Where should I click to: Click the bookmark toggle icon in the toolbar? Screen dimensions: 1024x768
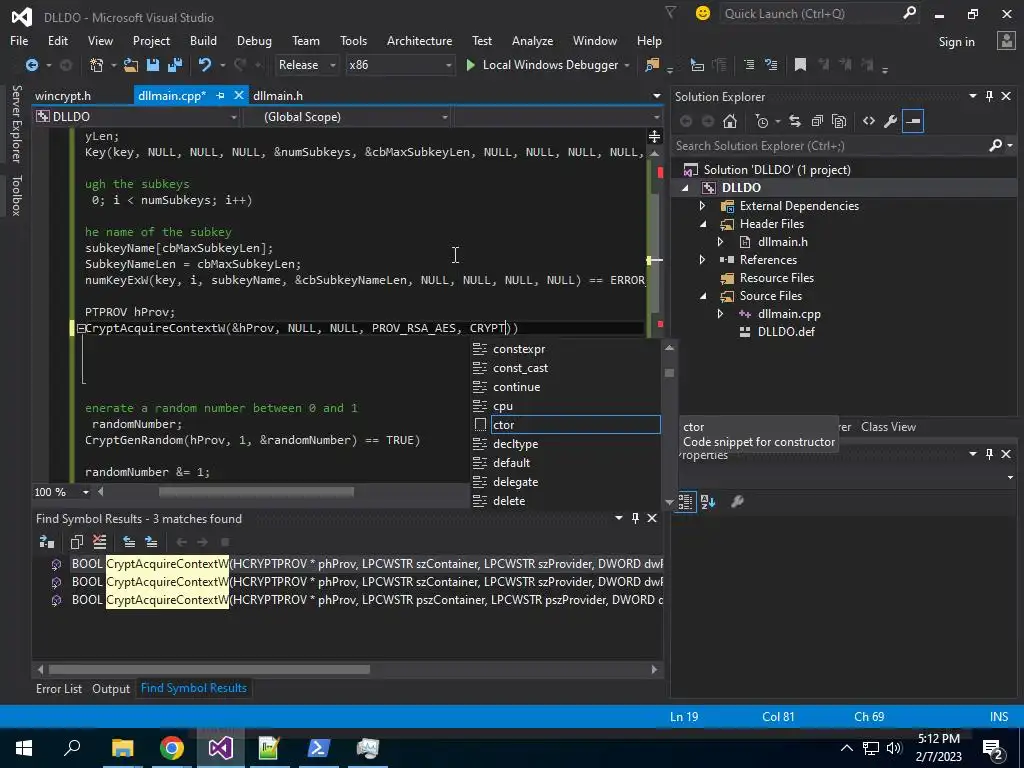[x=800, y=65]
